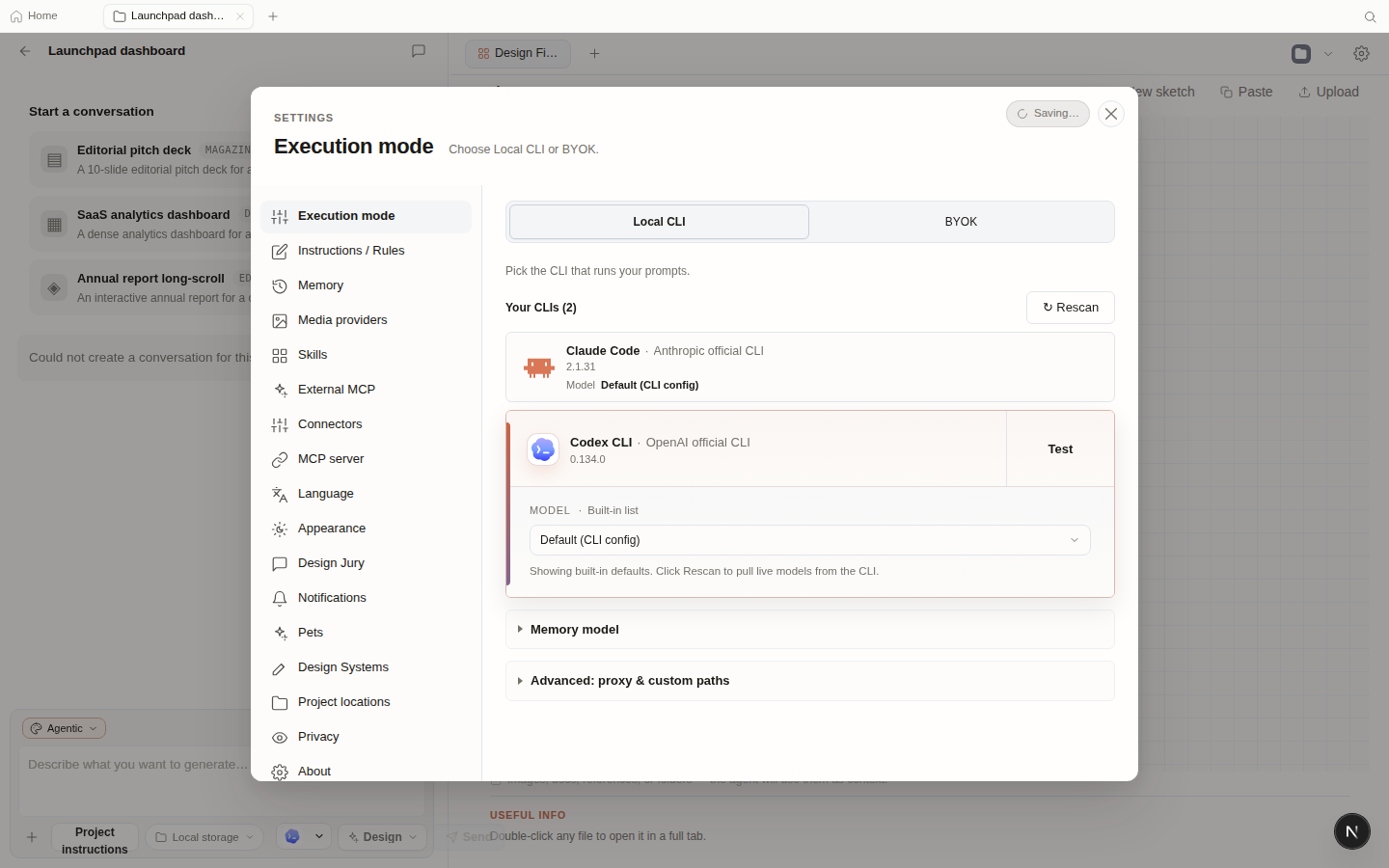Open Skills settings section
1389x868 pixels.
tap(366, 355)
